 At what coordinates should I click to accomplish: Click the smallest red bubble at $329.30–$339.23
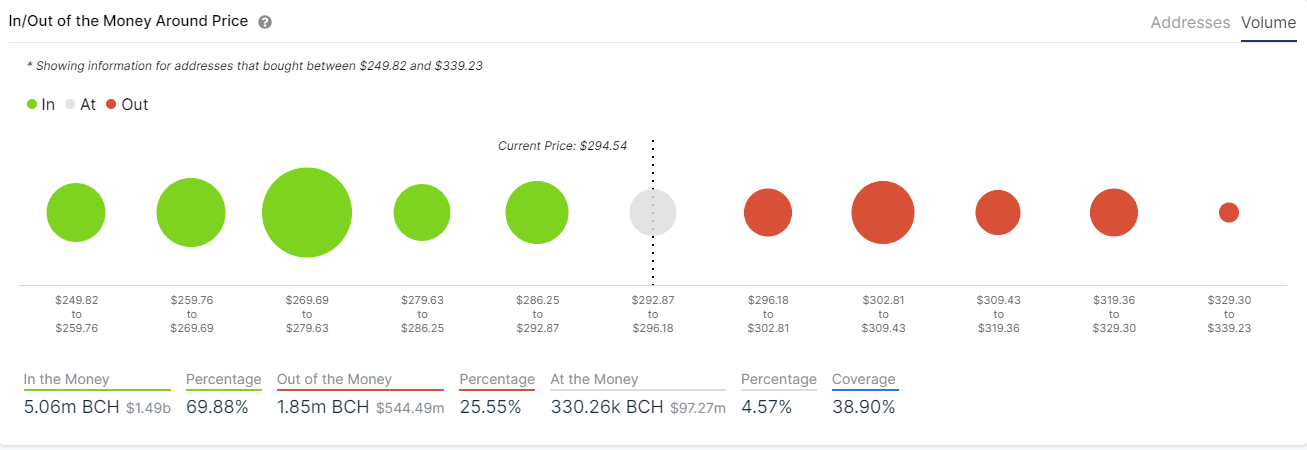[1229, 213]
